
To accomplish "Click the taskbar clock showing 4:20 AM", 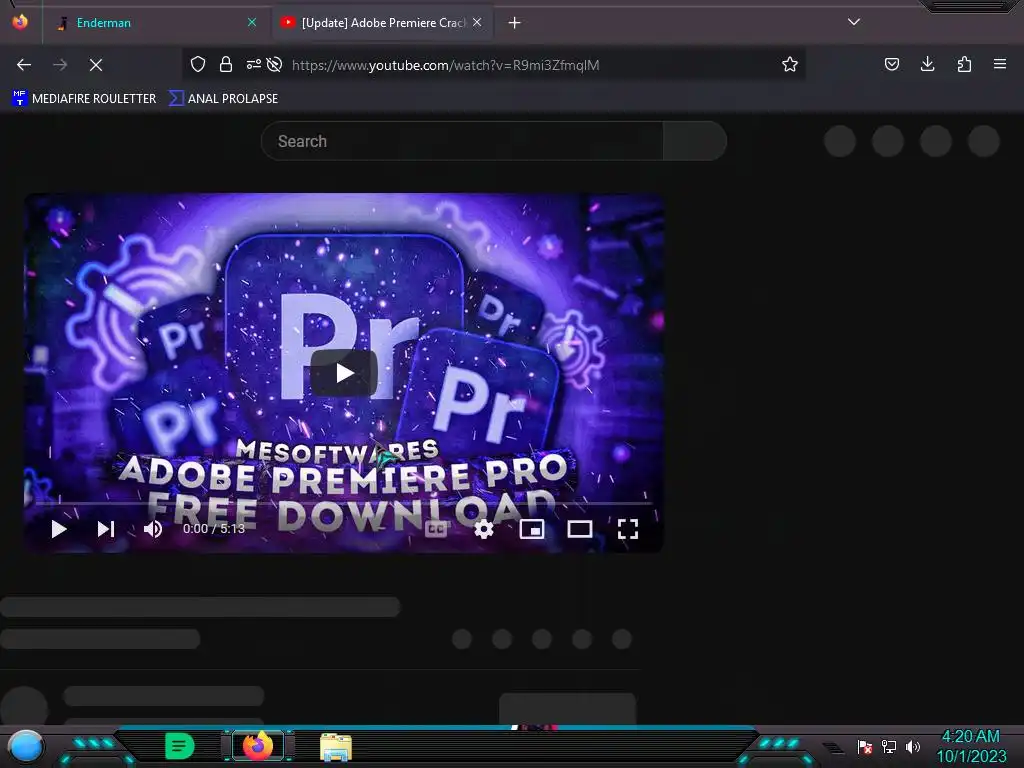I will click(x=971, y=746).
